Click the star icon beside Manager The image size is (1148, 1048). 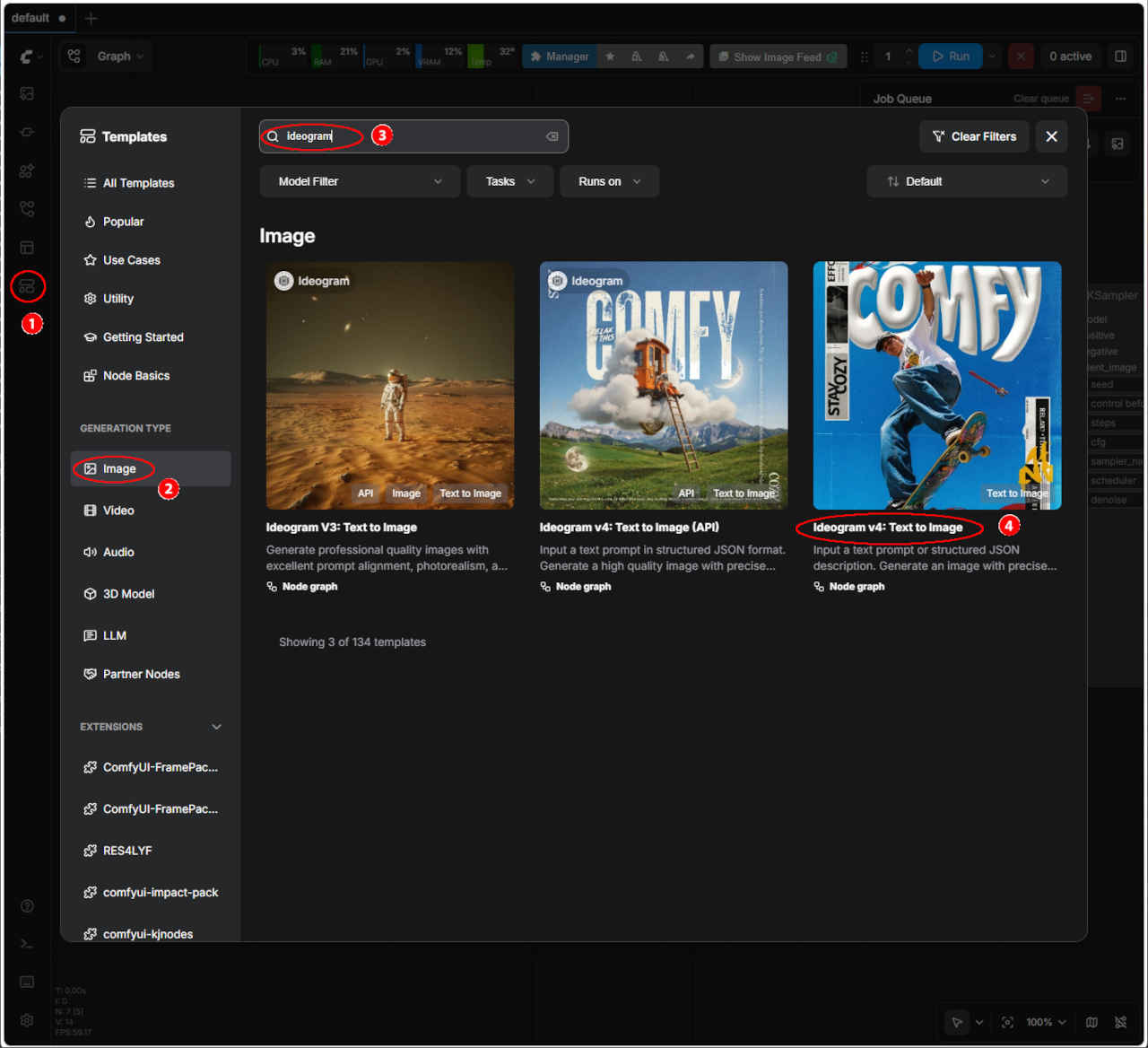tap(610, 57)
